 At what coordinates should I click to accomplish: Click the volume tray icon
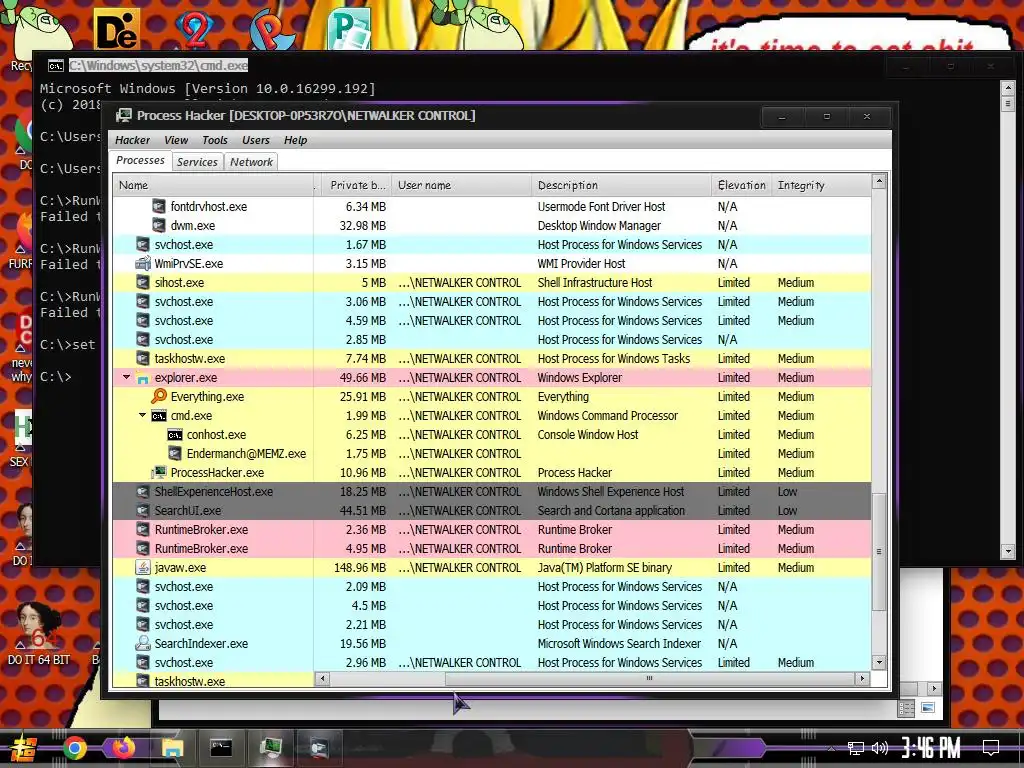[x=880, y=748]
